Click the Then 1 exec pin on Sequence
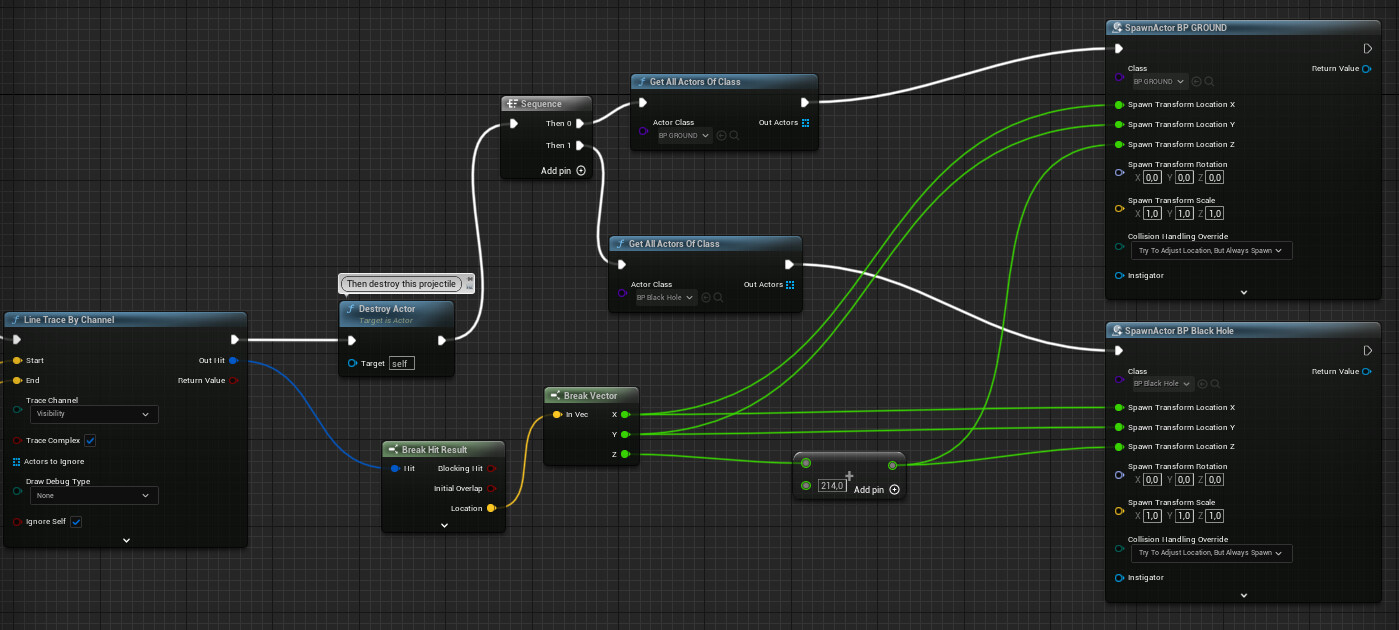This screenshot has width=1399, height=630. (x=580, y=145)
